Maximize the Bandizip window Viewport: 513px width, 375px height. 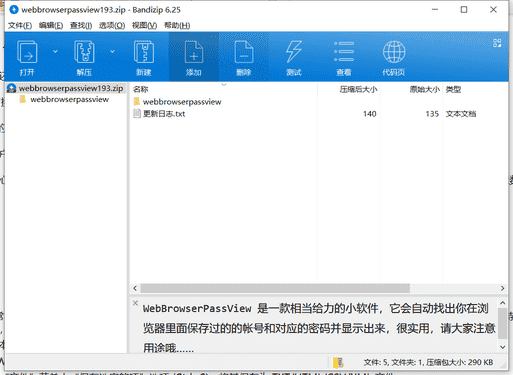pos(464,10)
